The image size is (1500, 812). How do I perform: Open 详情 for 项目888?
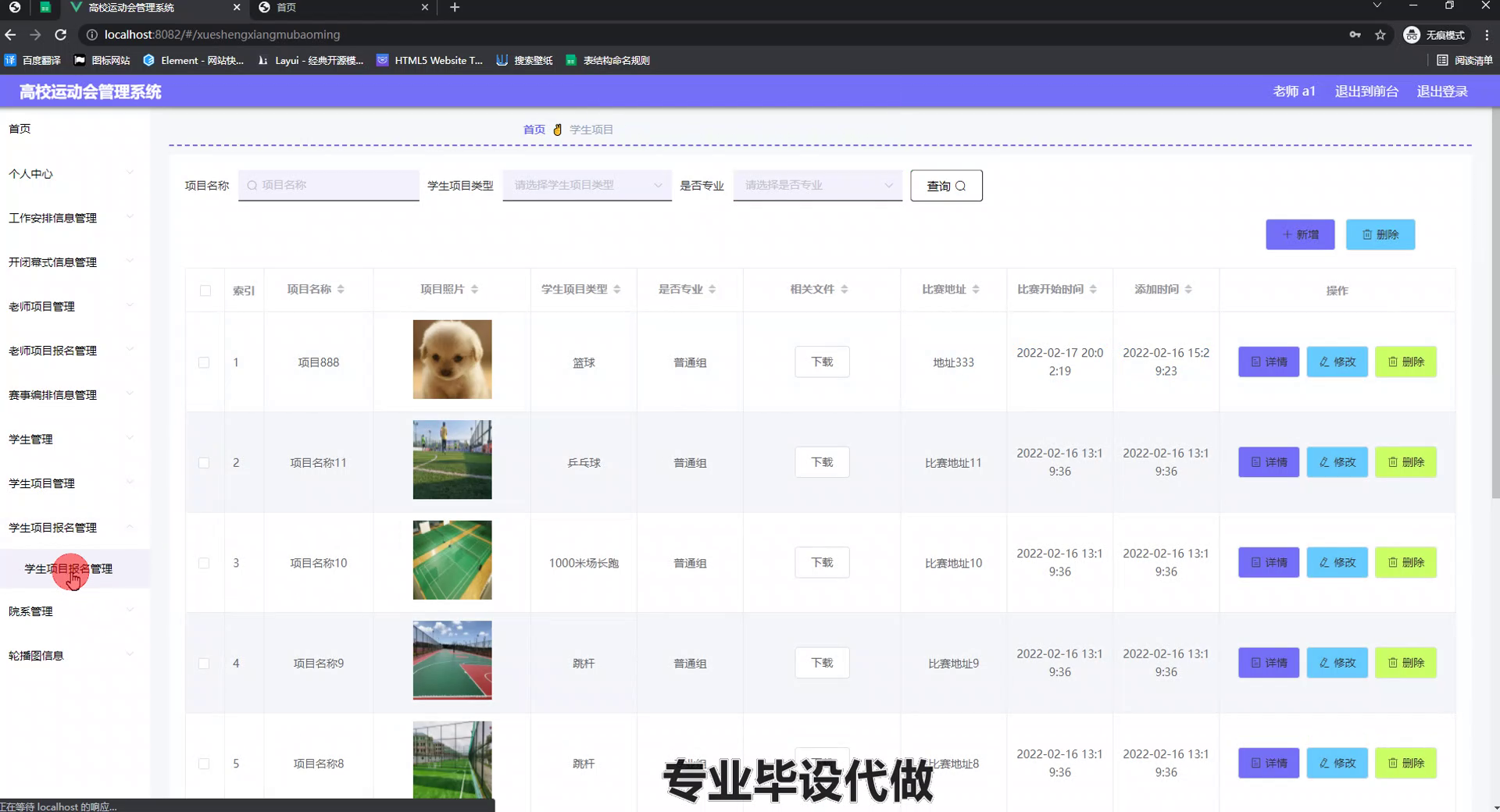click(x=1269, y=362)
